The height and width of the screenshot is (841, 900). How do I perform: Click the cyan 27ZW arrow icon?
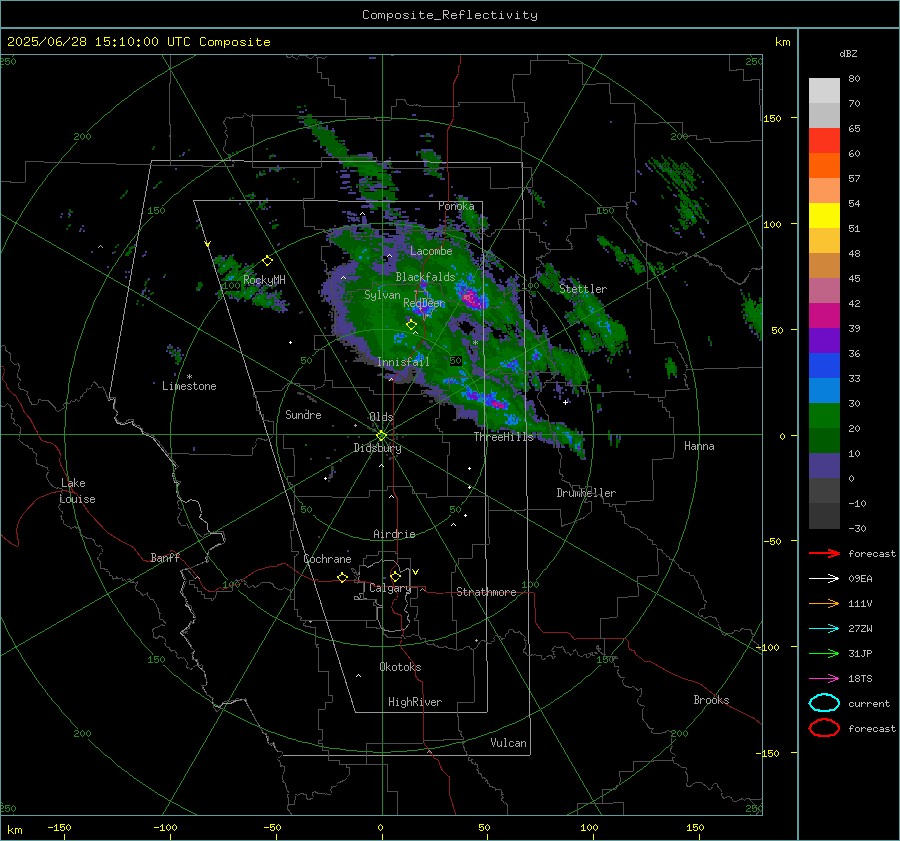point(824,629)
